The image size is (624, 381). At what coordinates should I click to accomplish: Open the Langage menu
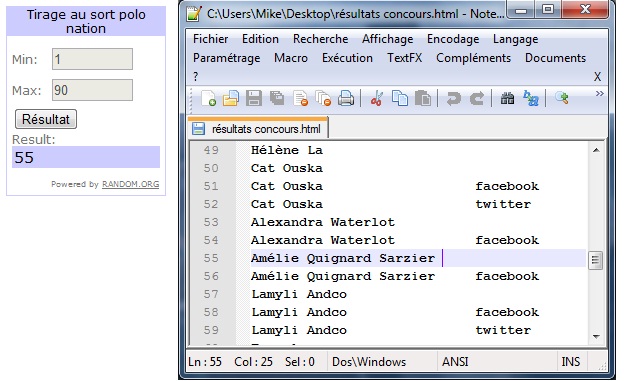[x=515, y=39]
